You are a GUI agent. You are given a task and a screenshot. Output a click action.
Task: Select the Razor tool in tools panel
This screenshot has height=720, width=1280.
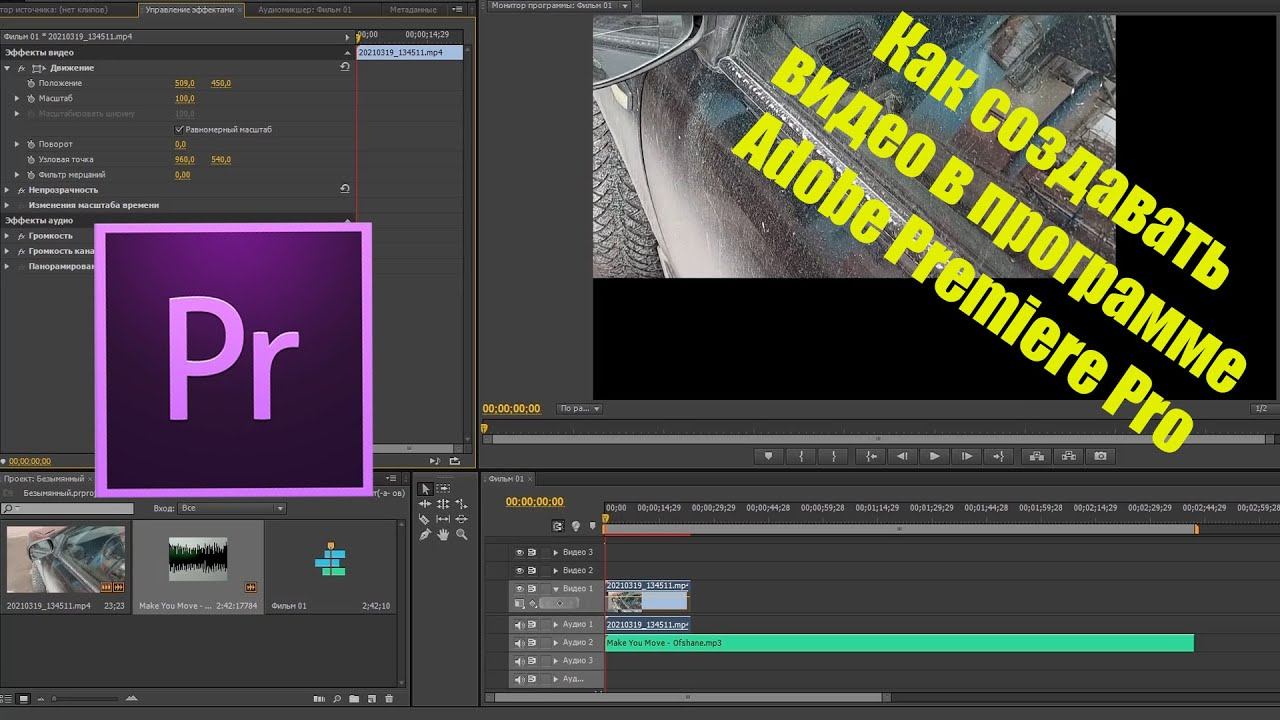(x=425, y=520)
